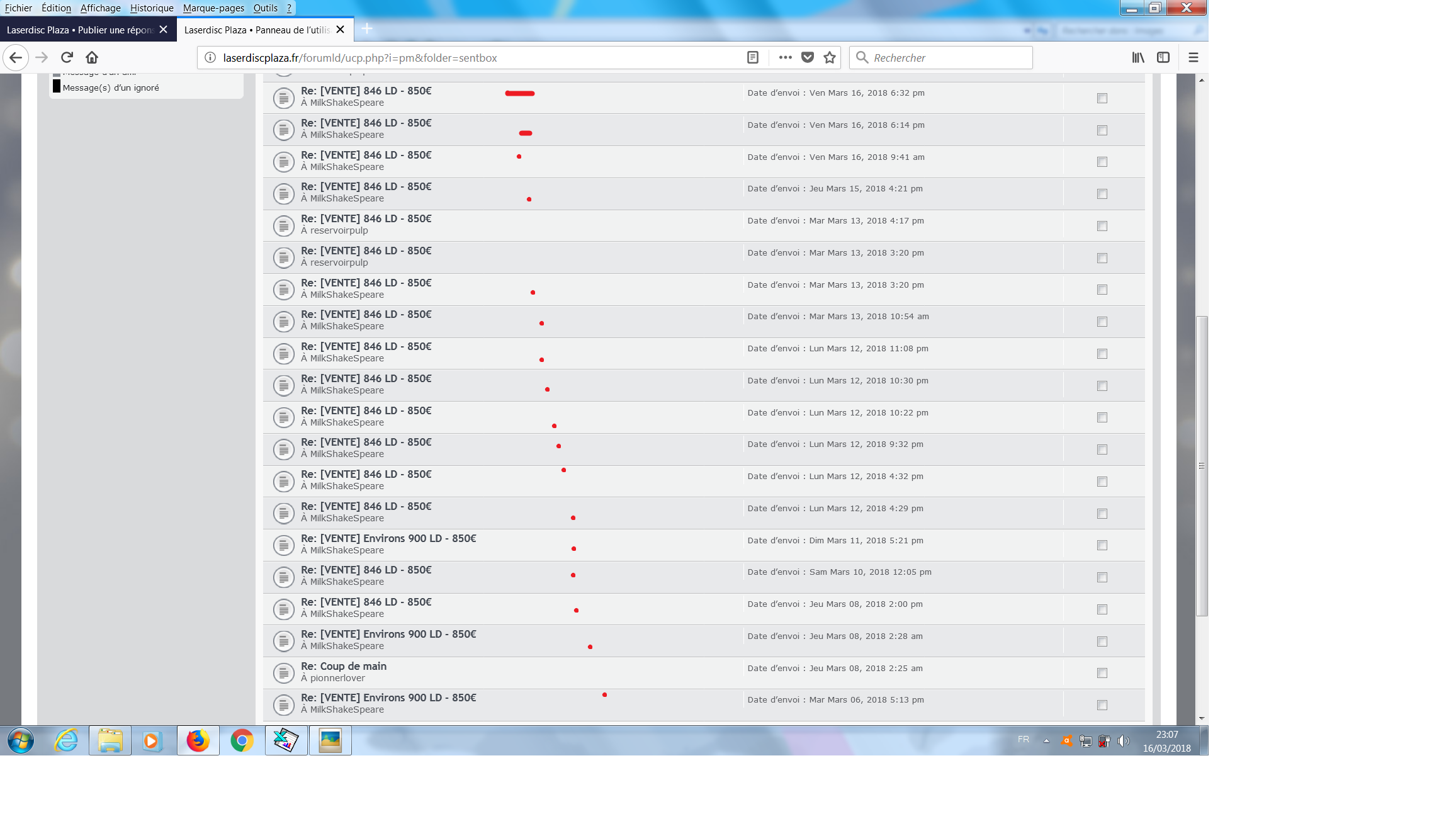The height and width of the screenshot is (831, 1456).
Task: Click recipient pionnerlover link
Action: 337,678
